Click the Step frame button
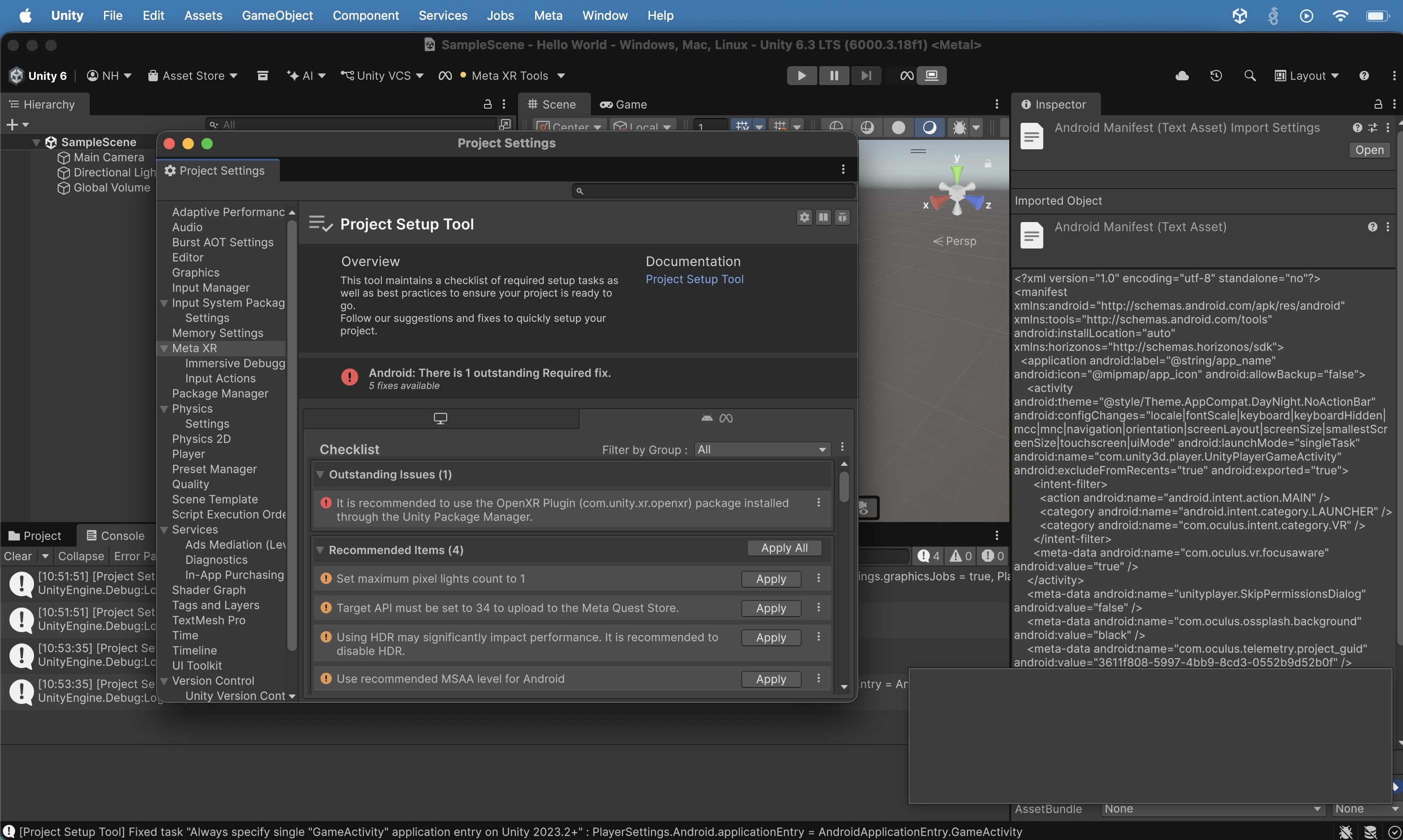The height and width of the screenshot is (840, 1403). (x=866, y=75)
